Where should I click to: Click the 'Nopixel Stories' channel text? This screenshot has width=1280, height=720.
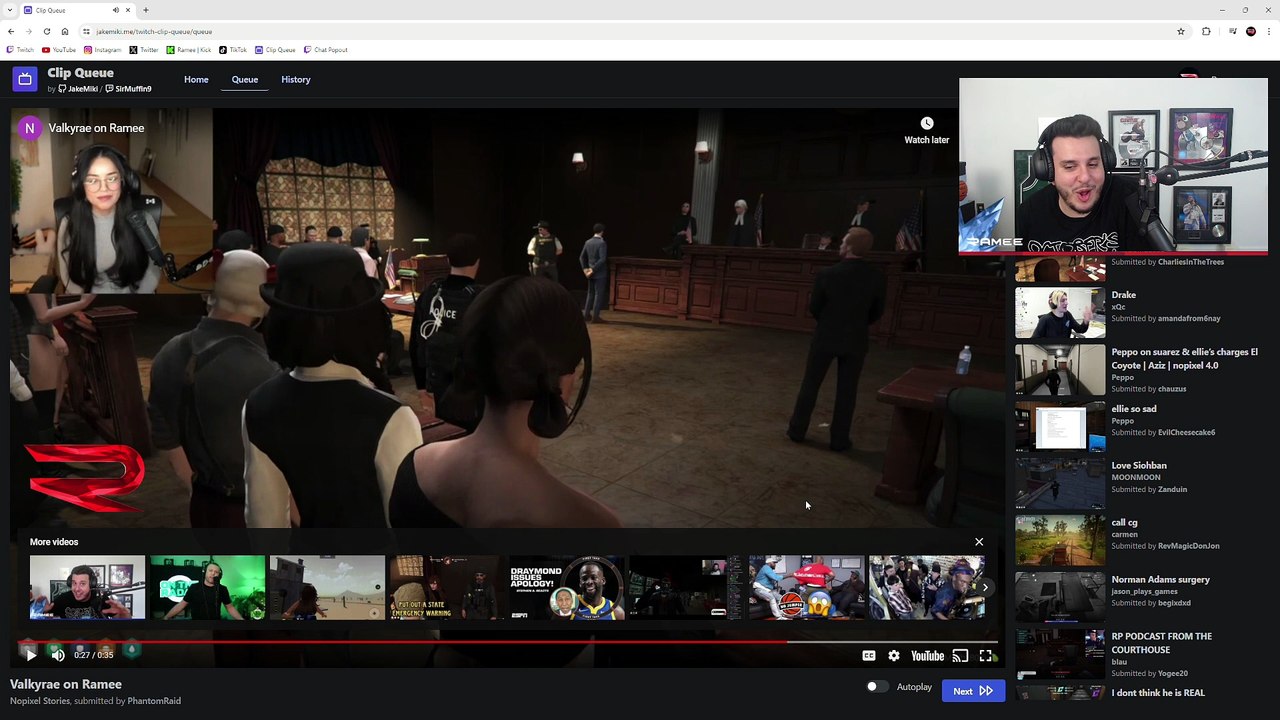click(x=40, y=701)
